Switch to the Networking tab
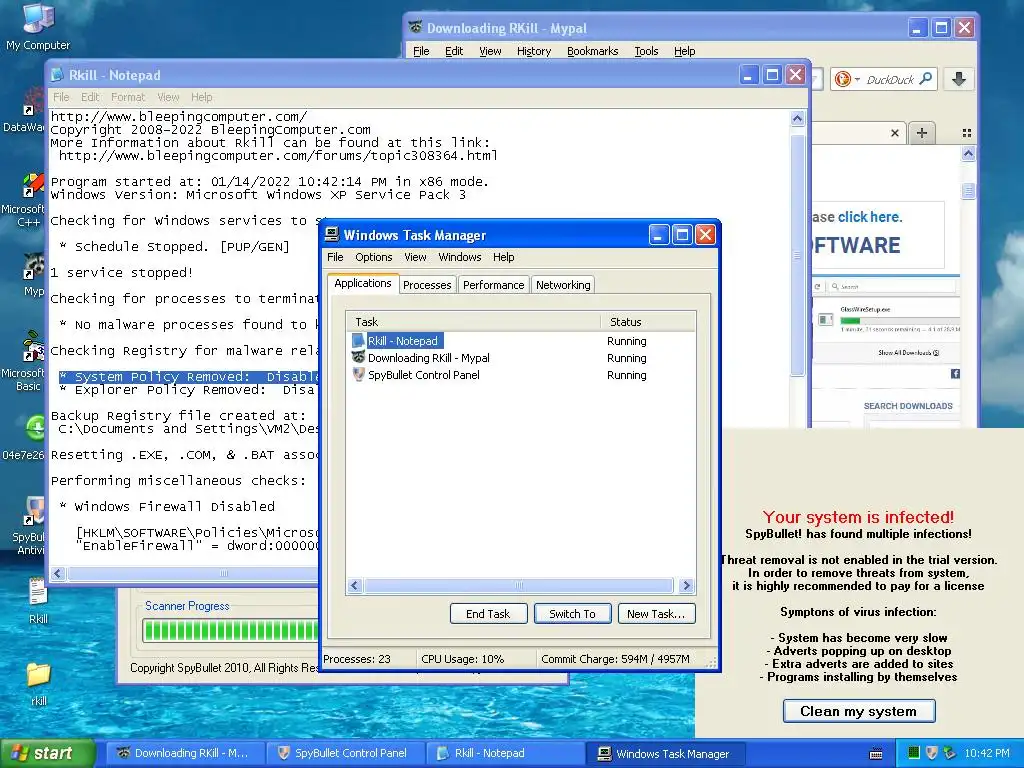The width and height of the screenshot is (1024, 768). click(563, 285)
